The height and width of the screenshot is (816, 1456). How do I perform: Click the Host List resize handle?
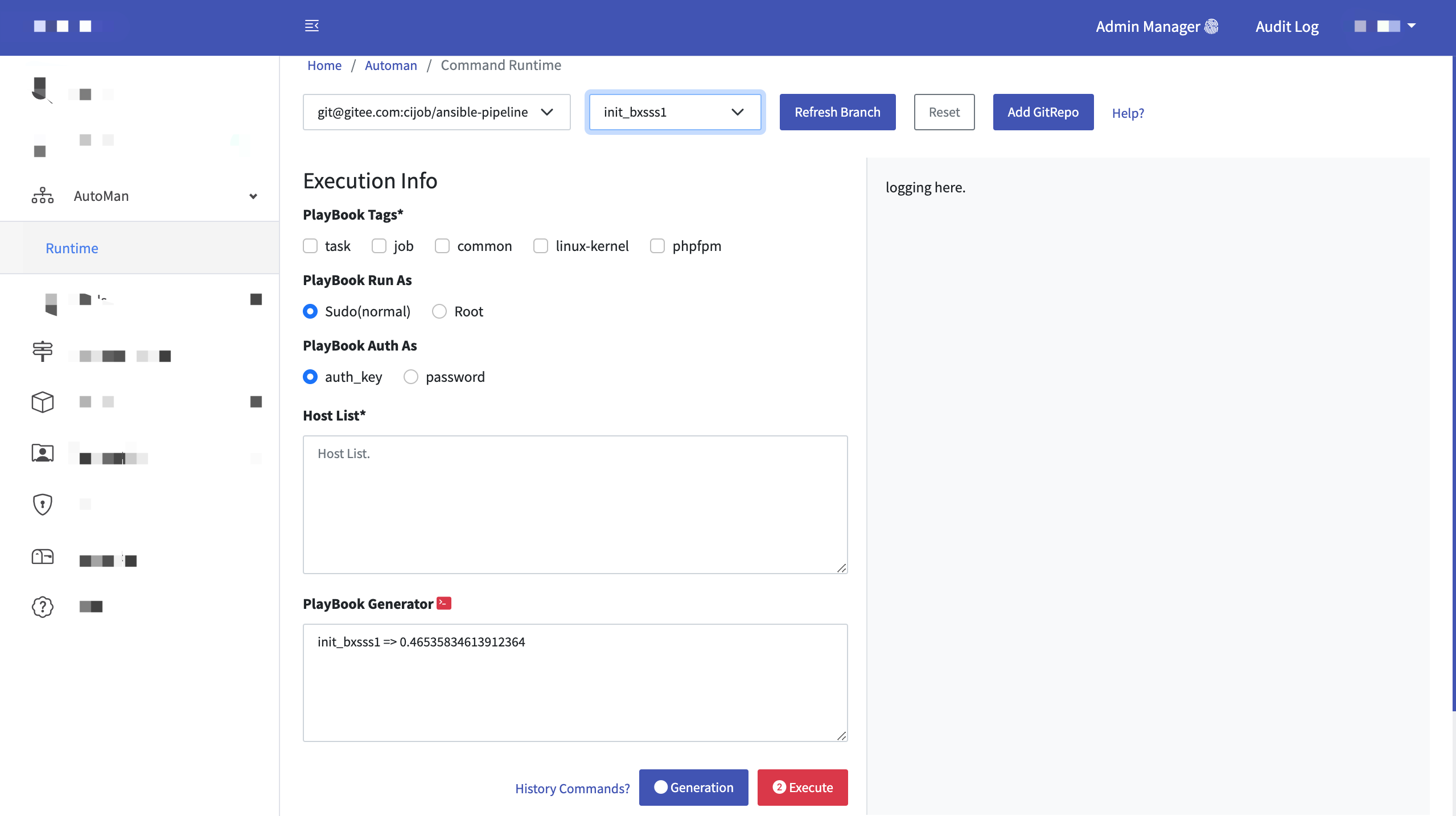click(842, 568)
